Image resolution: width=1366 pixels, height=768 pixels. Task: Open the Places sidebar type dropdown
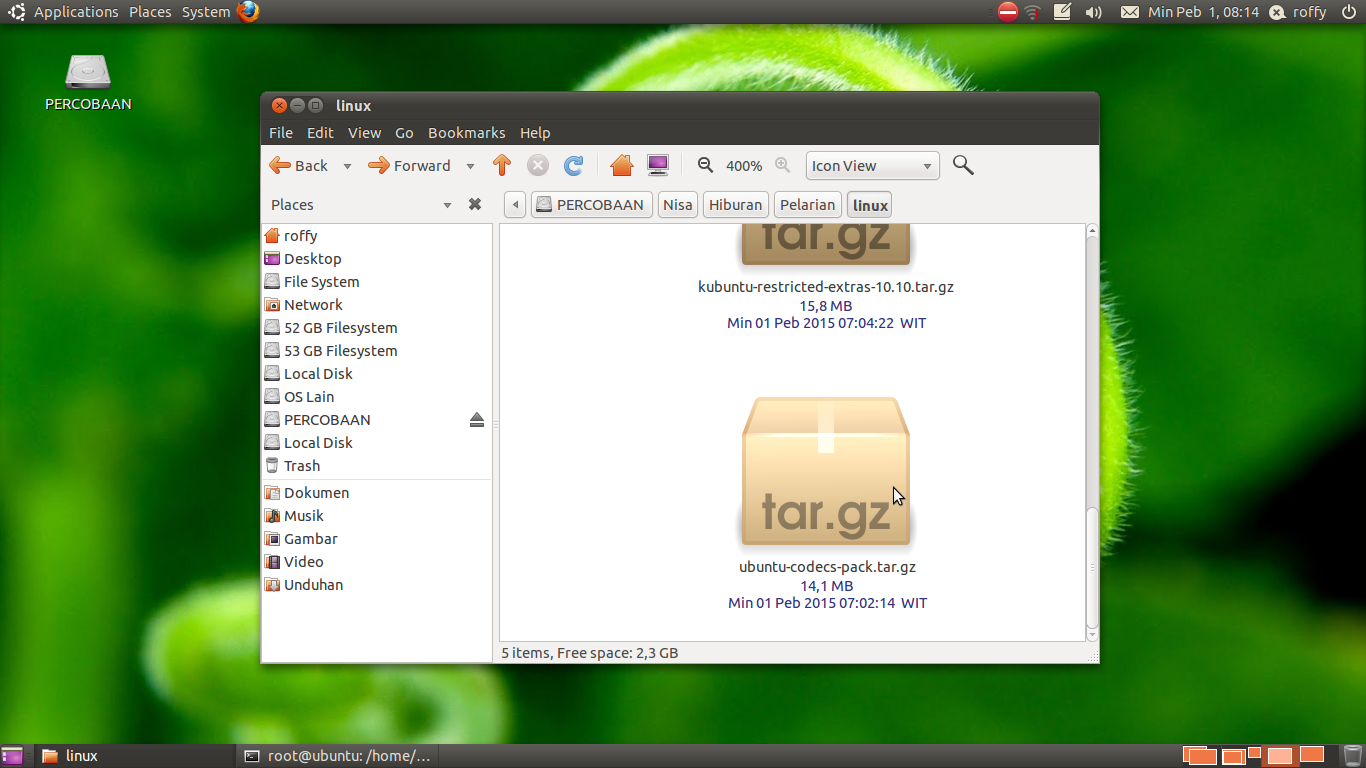coord(447,205)
